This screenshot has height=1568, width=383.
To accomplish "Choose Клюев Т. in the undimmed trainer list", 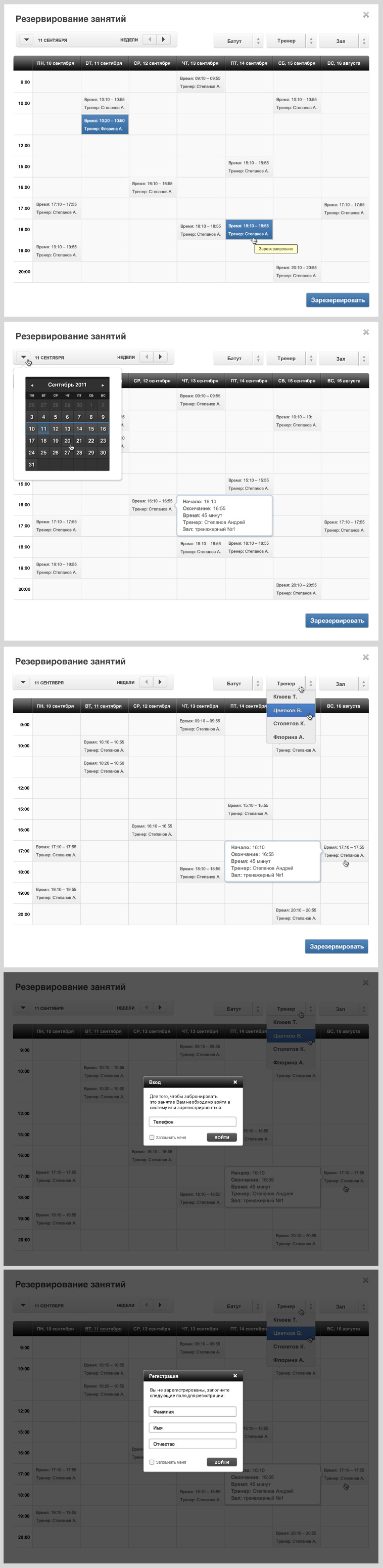I will click(291, 696).
